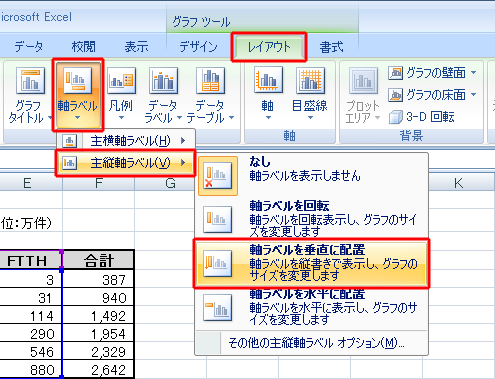Open the dropdown arrow beside プロット エリア
495x379 pixels.
pyautogui.click(x=377, y=118)
